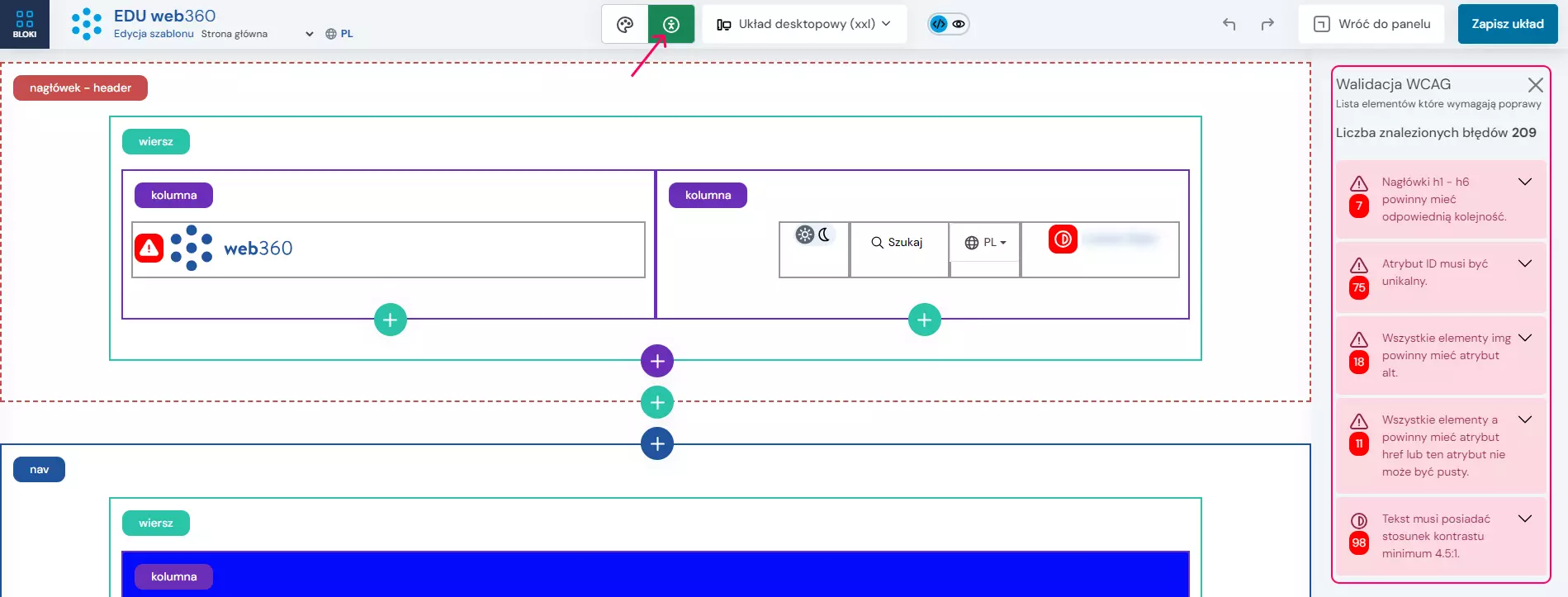Click the color palette theme icon
The image size is (1568, 597).
625,25
